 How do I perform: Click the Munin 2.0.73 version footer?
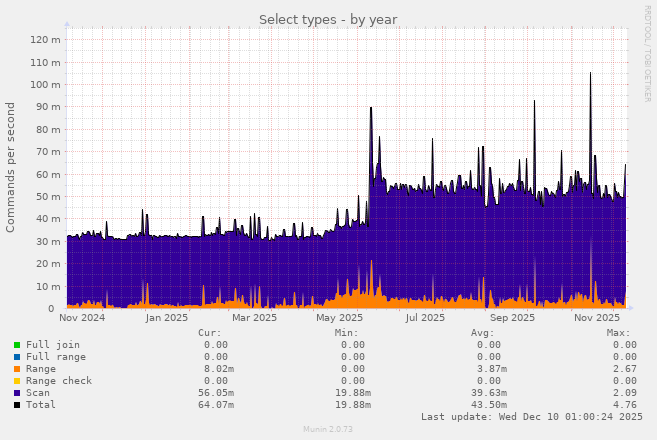[328, 429]
